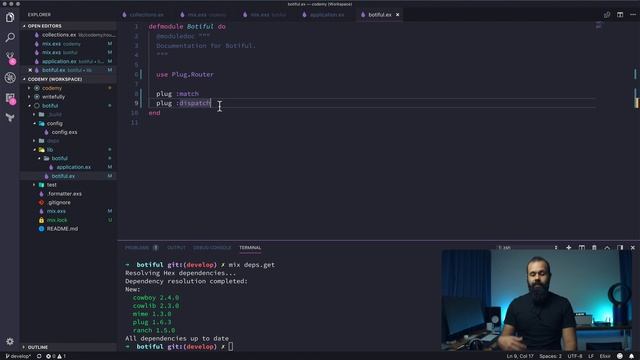Click 'defmodule Botiful do' in the editor
This screenshot has height=360, width=640.
click(x=187, y=27)
